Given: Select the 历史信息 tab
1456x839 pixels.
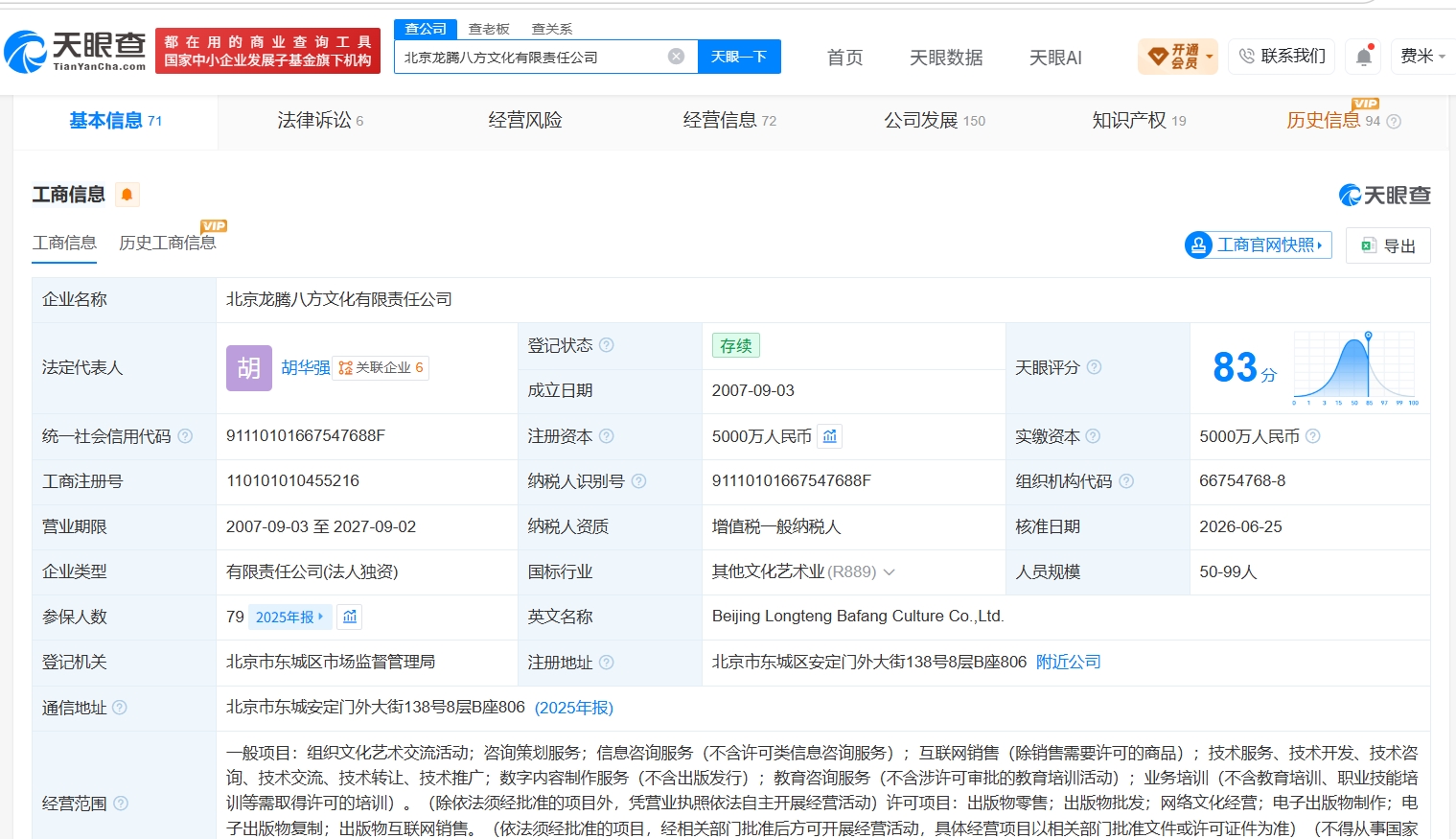Looking at the screenshot, I should [1333, 121].
